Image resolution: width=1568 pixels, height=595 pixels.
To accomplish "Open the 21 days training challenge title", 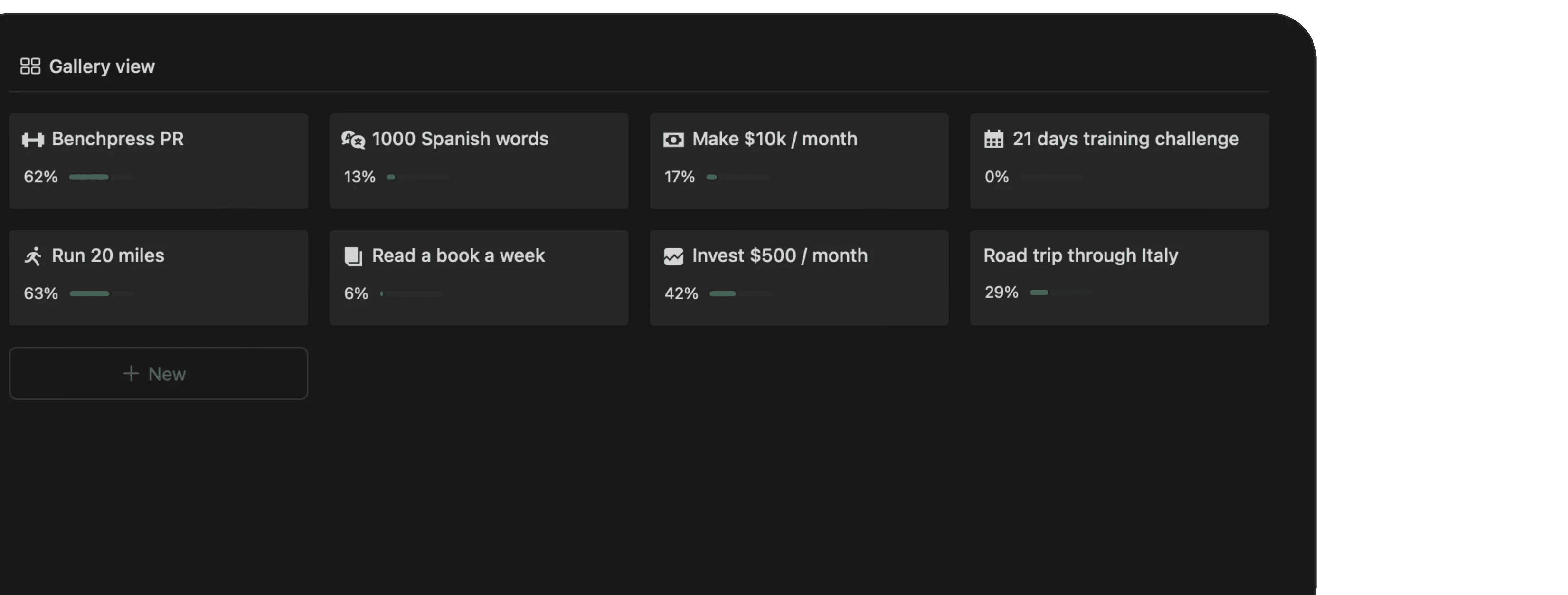I will pos(1125,139).
